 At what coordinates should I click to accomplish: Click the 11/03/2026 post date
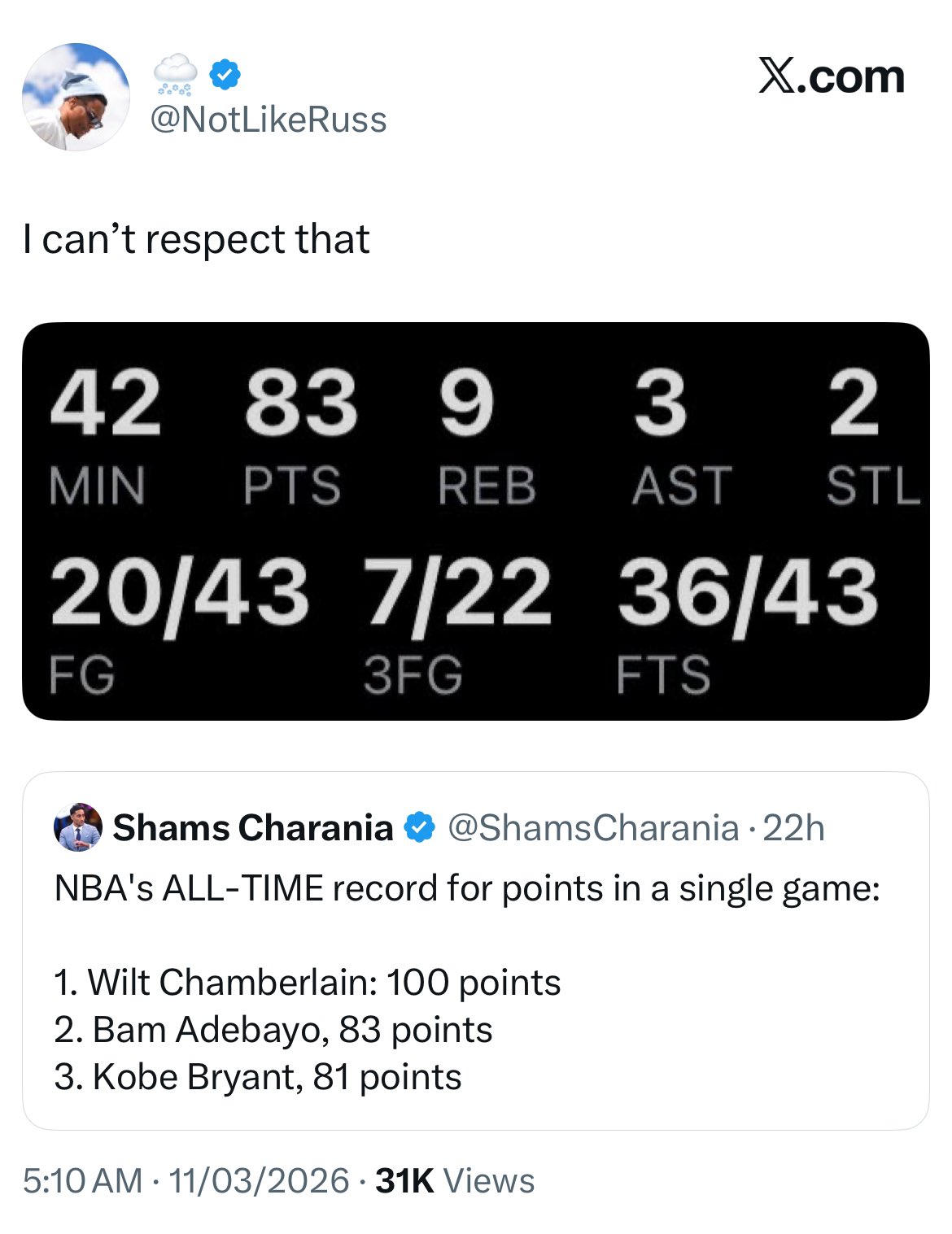click(x=259, y=1181)
